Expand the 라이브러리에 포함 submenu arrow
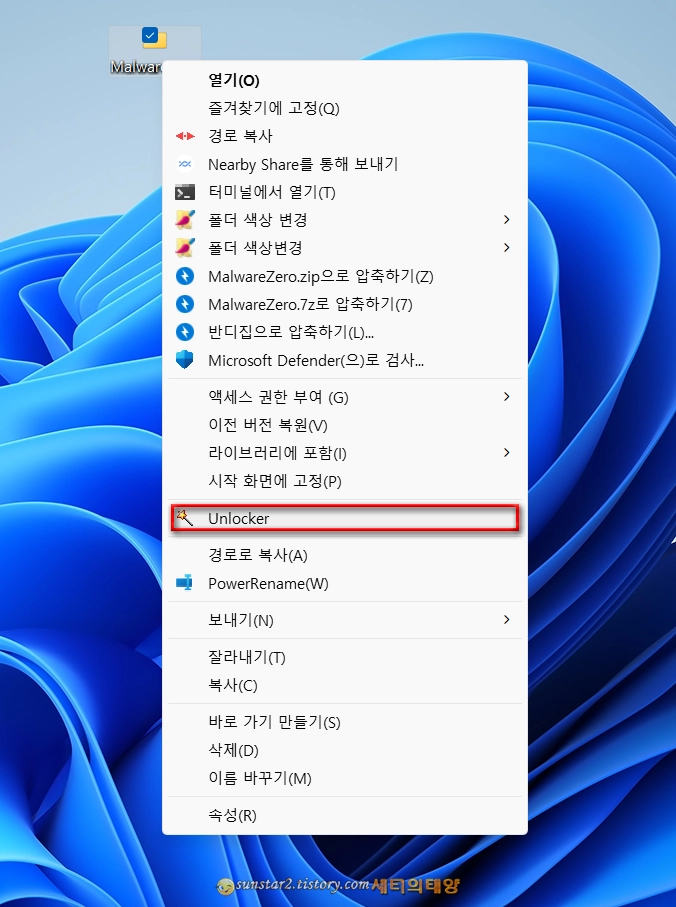 507,452
